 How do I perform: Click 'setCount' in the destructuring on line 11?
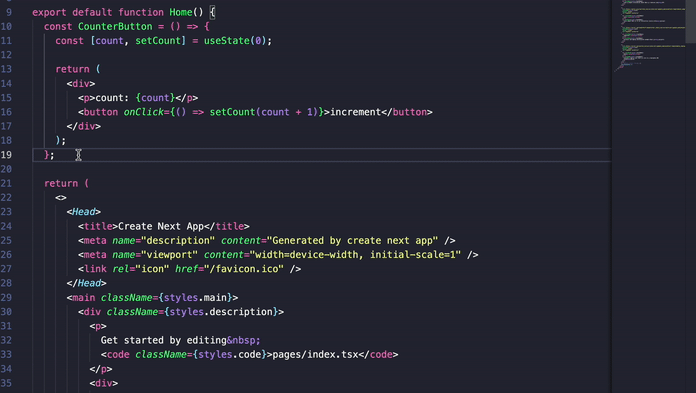click(158, 40)
